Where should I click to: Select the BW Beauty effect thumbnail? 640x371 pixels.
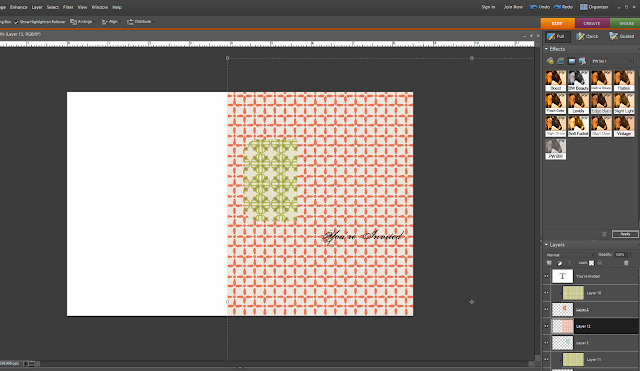(x=578, y=80)
